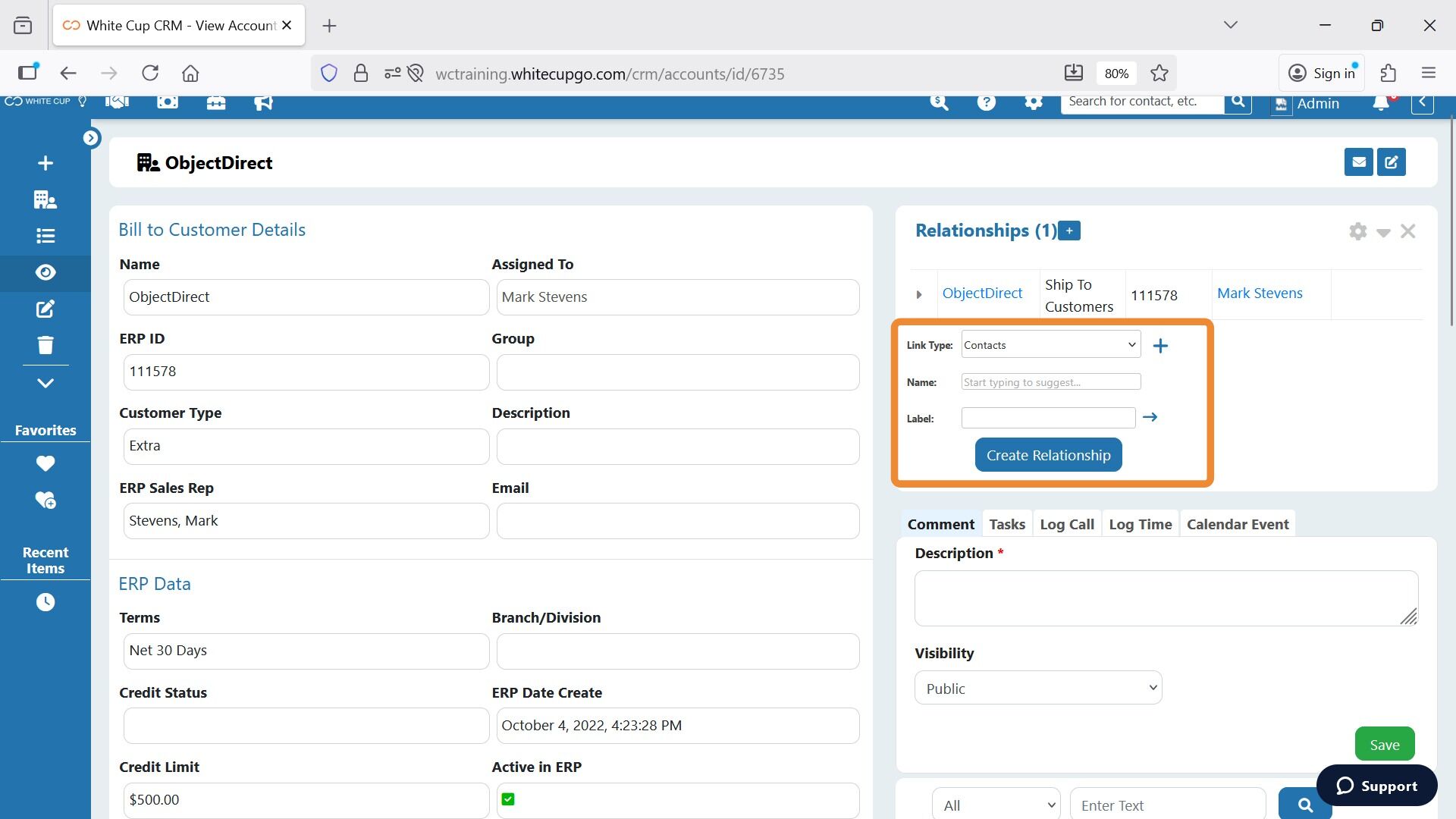Toggle the Active in ERP checkbox

point(508,799)
